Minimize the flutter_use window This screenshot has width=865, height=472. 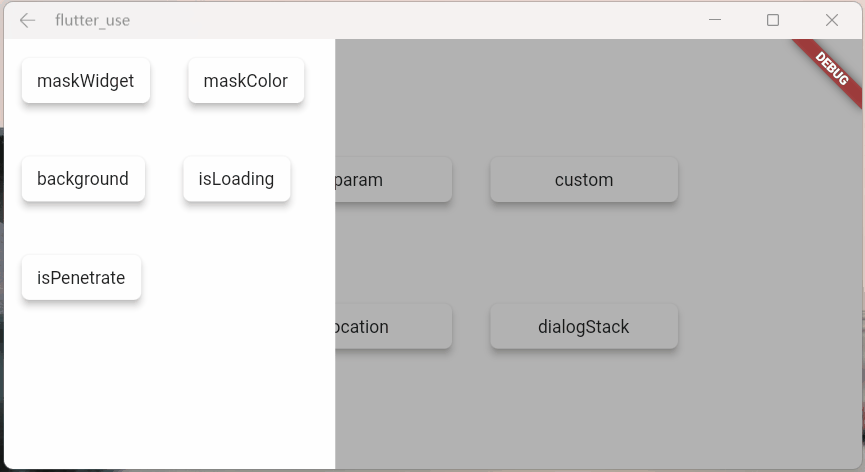[x=715, y=20]
